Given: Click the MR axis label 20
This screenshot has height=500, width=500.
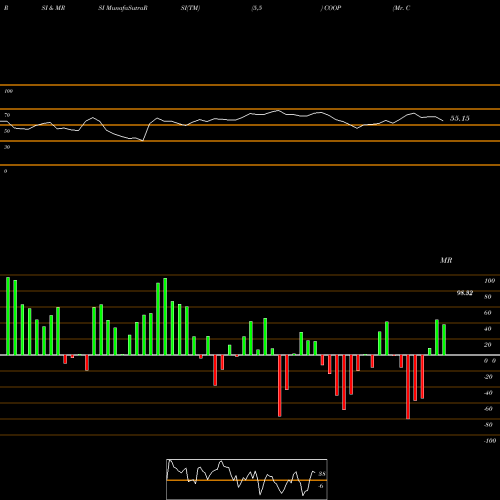Looking at the screenshot, I should (488, 345).
